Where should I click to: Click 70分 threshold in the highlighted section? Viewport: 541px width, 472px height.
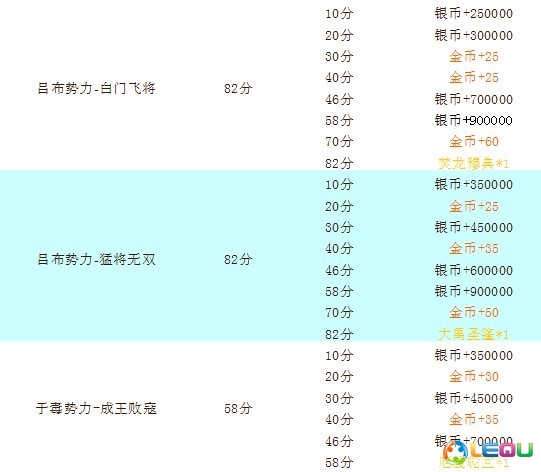pos(339,312)
